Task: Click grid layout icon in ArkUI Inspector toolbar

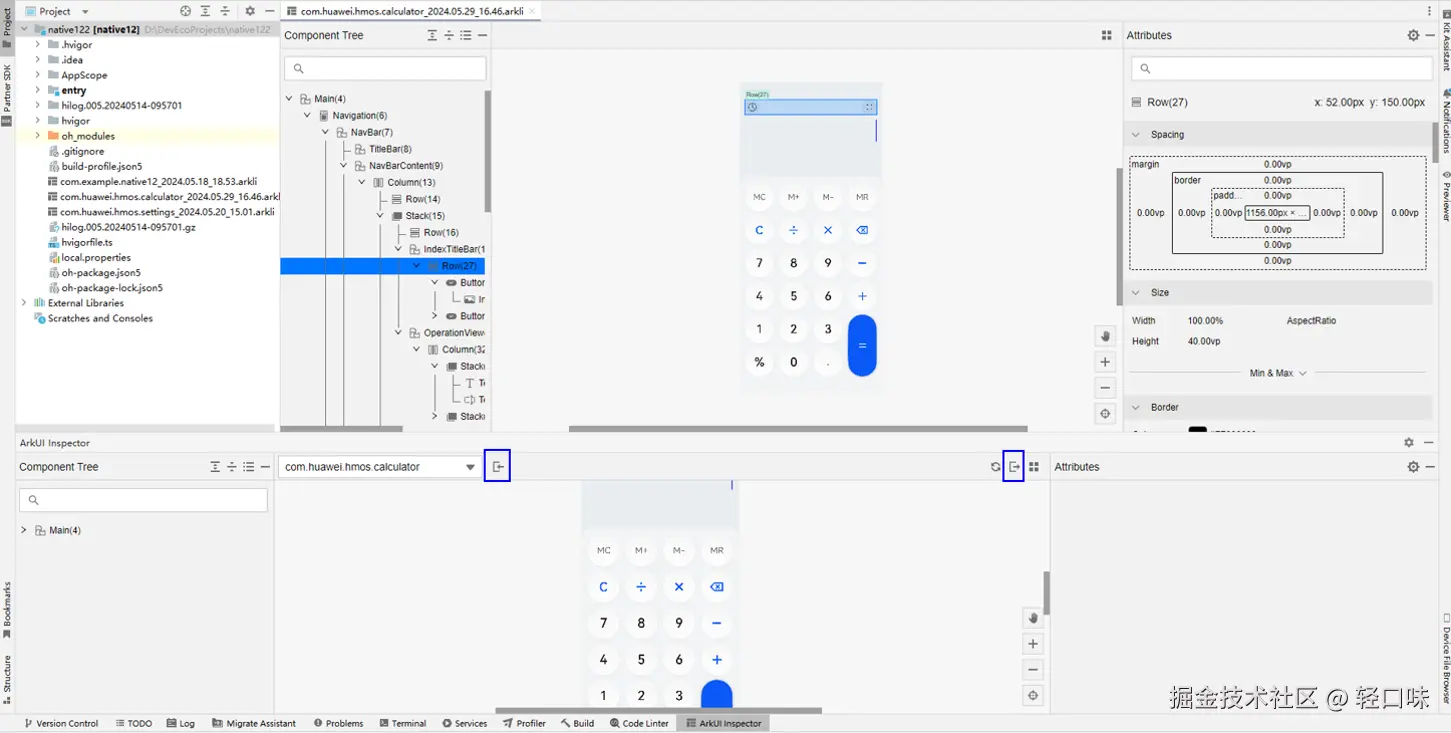Action: point(1034,467)
